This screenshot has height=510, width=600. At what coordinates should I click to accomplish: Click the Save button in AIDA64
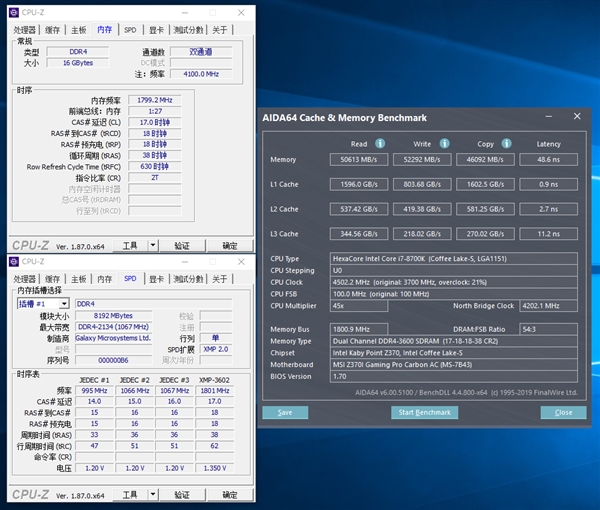(x=285, y=412)
